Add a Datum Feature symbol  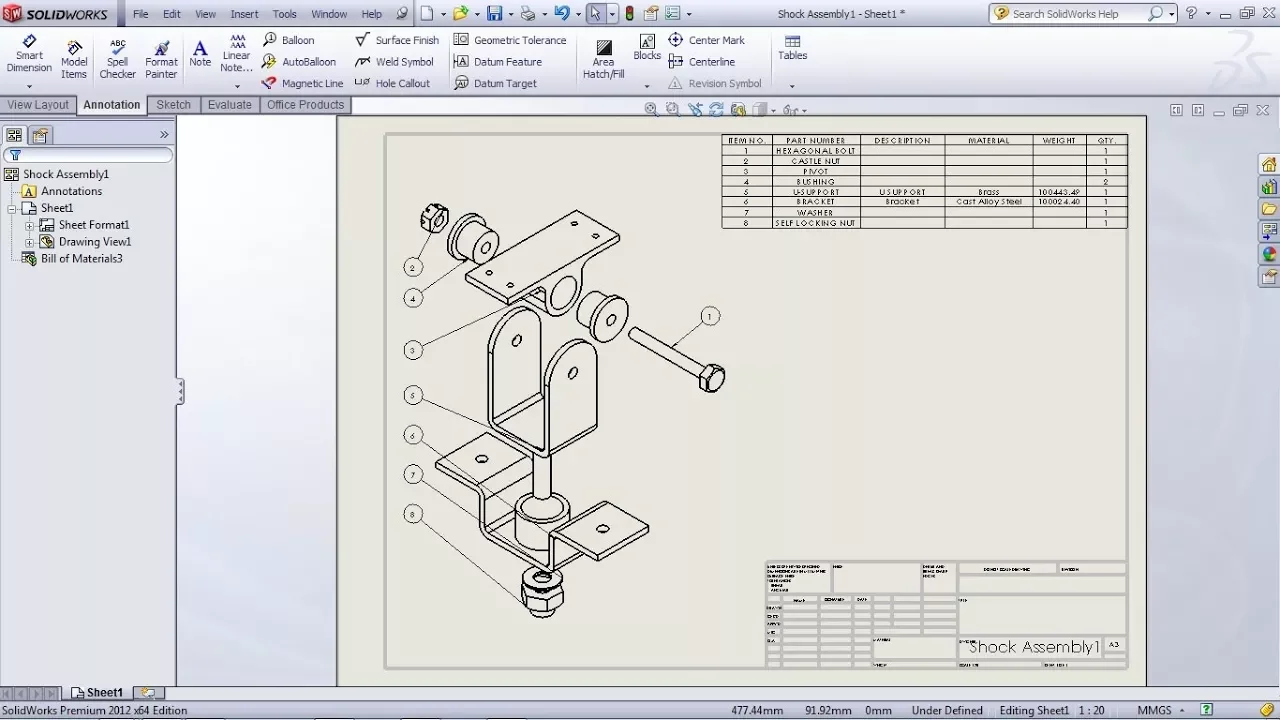click(497, 62)
